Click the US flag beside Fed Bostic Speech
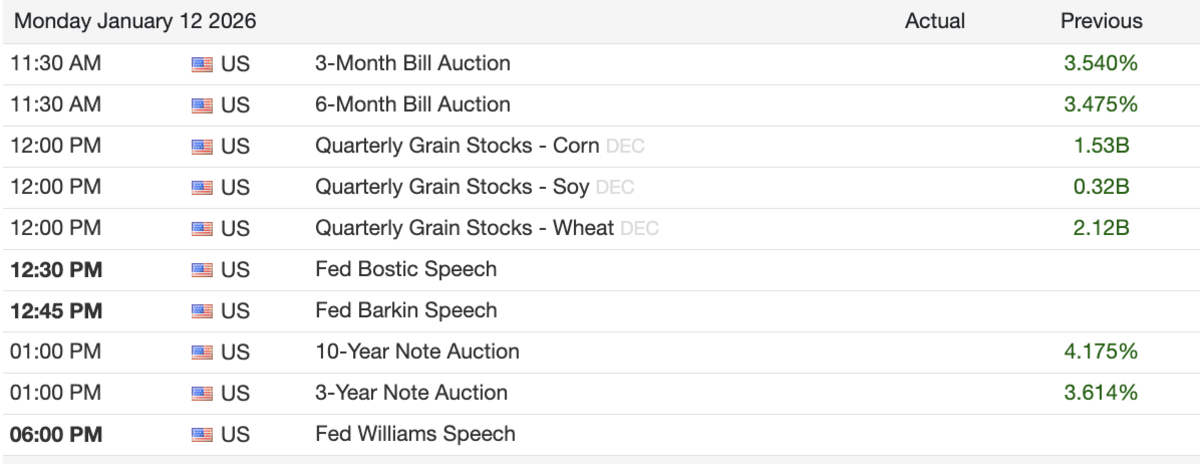Screen dimensions: 1200x464 click(201, 270)
